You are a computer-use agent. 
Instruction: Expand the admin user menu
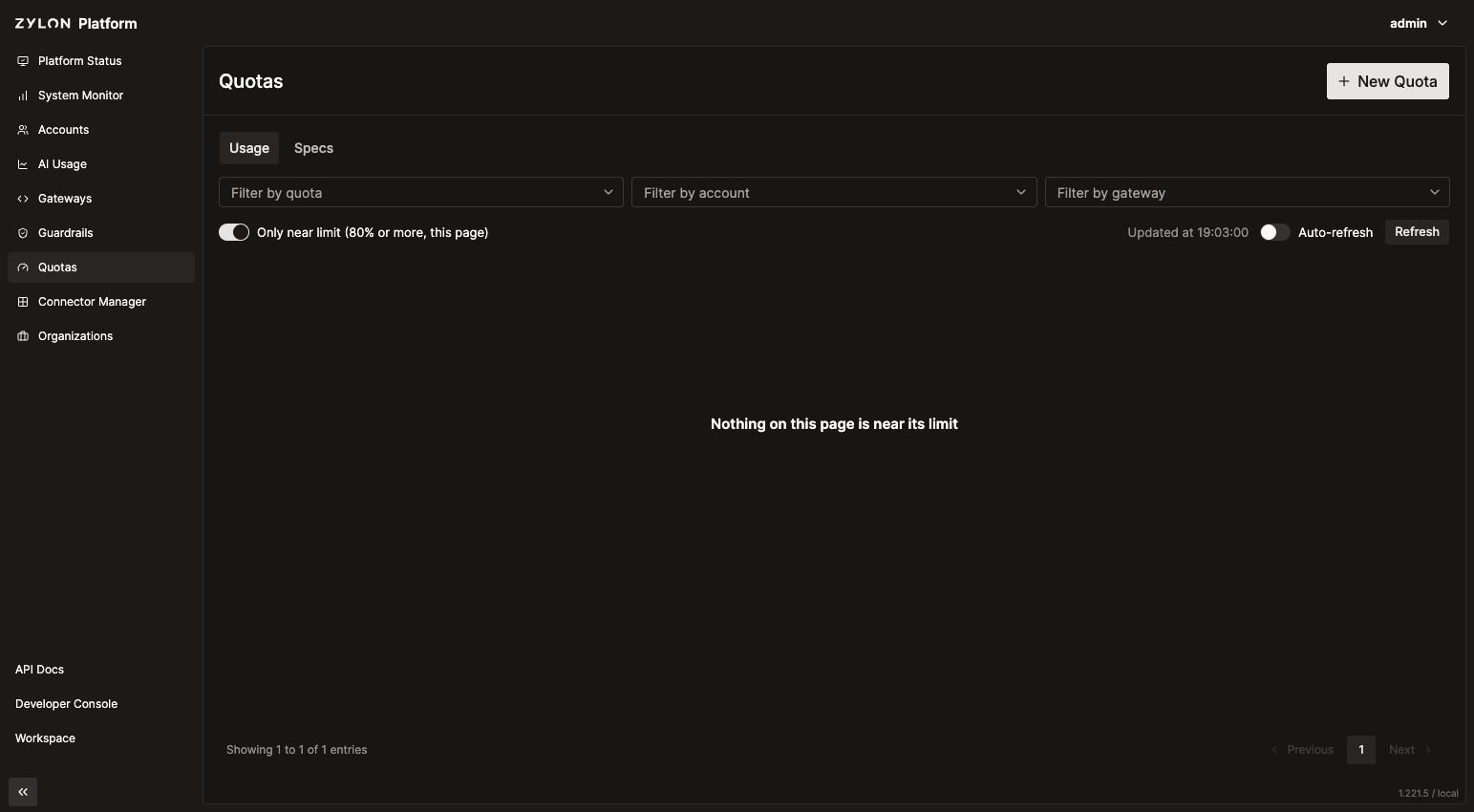point(1419,23)
